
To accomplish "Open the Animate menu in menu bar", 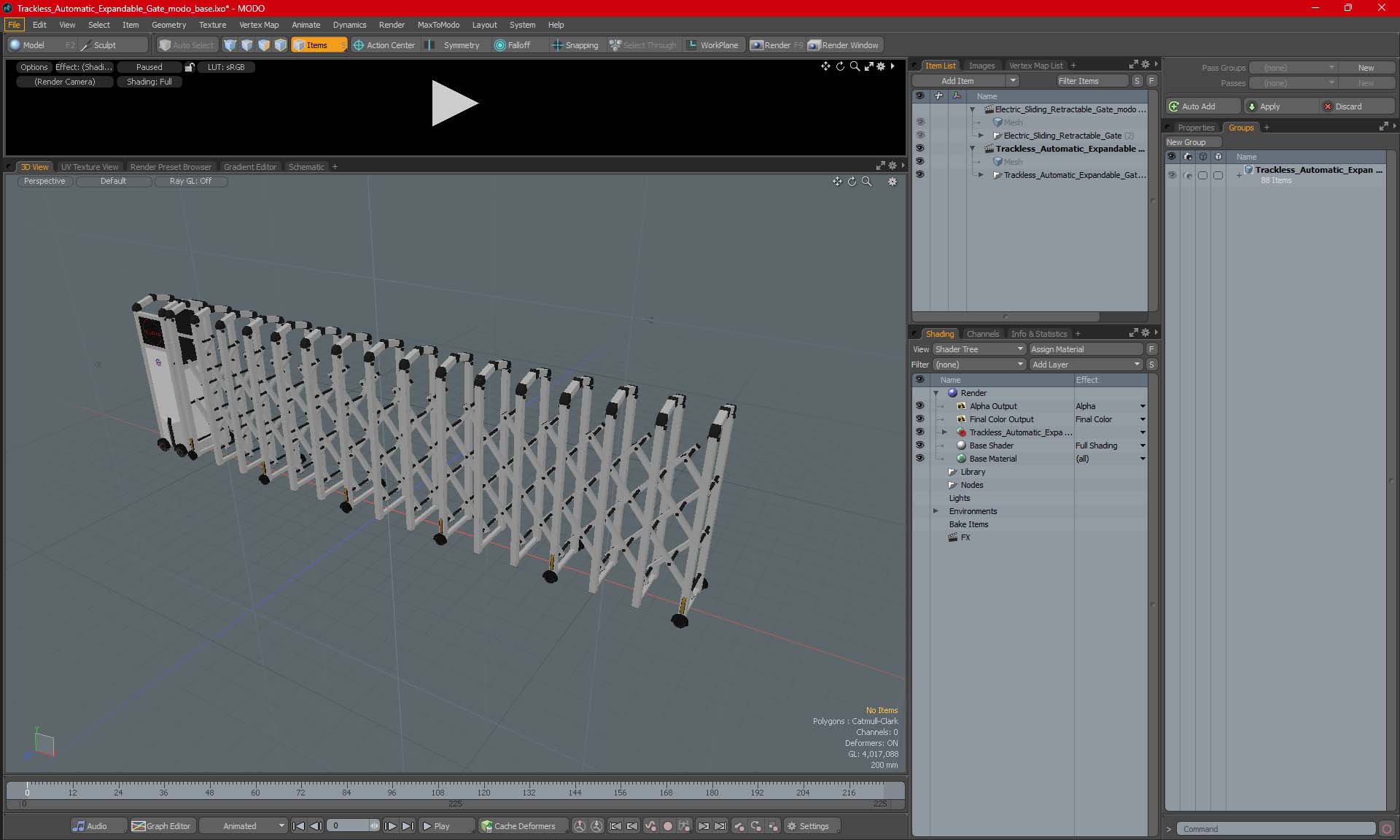I will [x=306, y=24].
